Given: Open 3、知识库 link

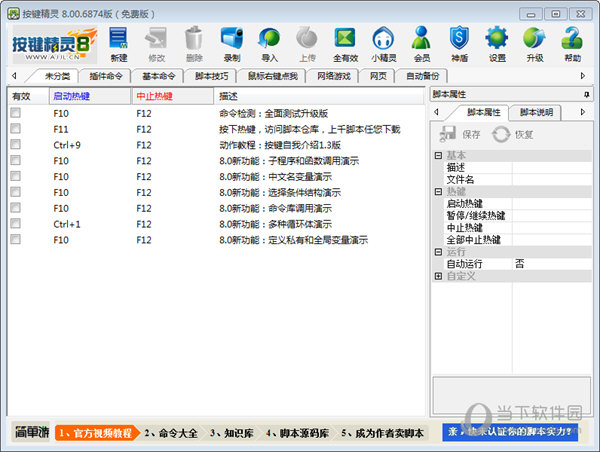Looking at the screenshot, I should tap(232, 433).
